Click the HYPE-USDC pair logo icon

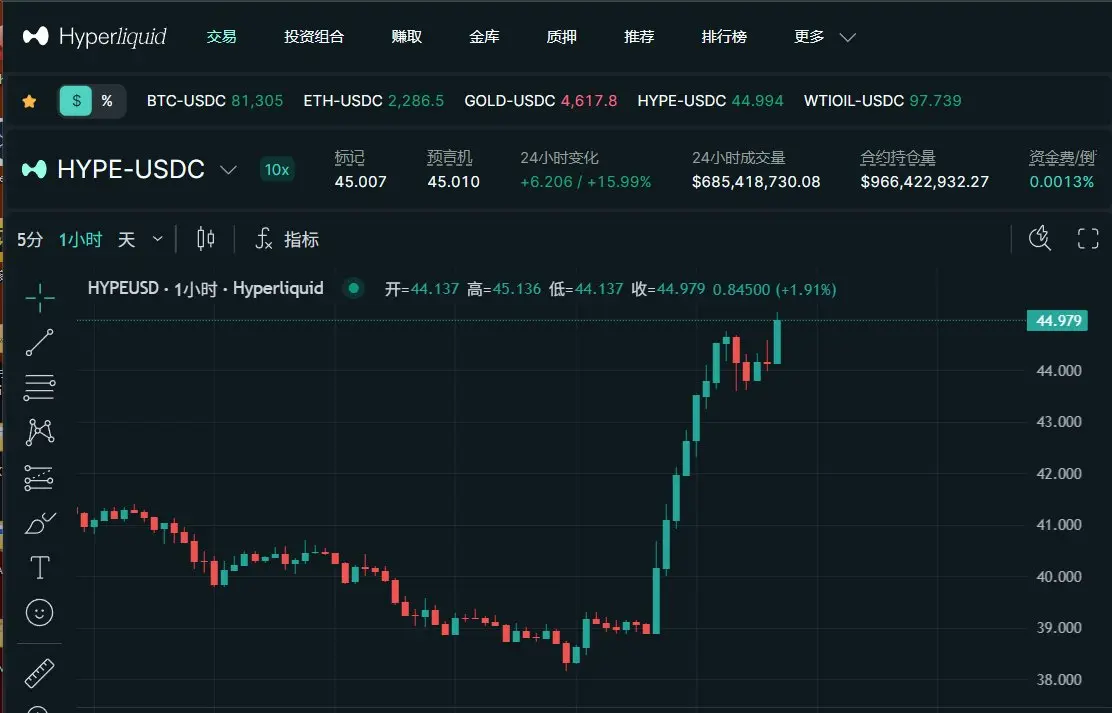tap(34, 170)
